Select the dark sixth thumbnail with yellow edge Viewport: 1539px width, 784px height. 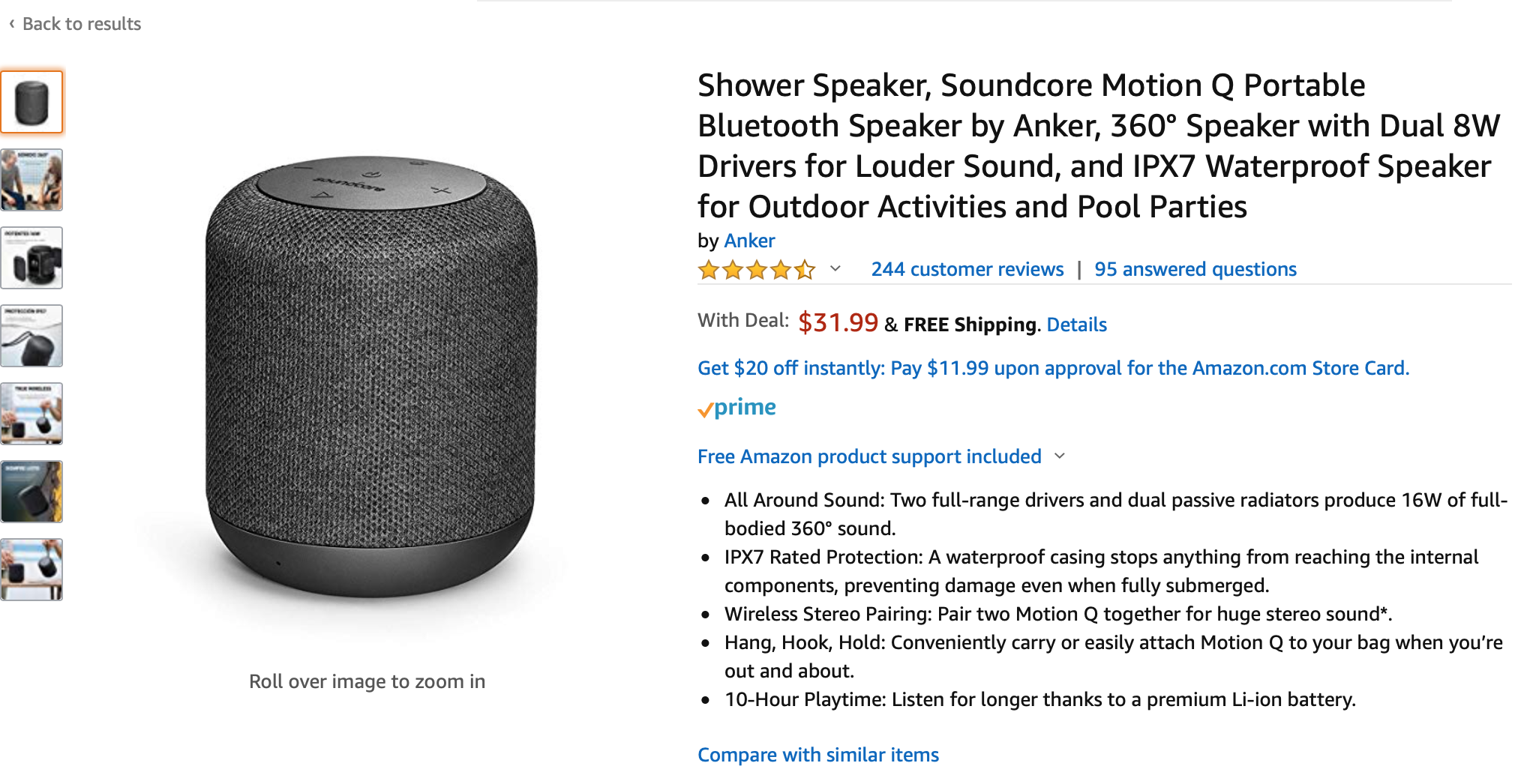coord(31,492)
